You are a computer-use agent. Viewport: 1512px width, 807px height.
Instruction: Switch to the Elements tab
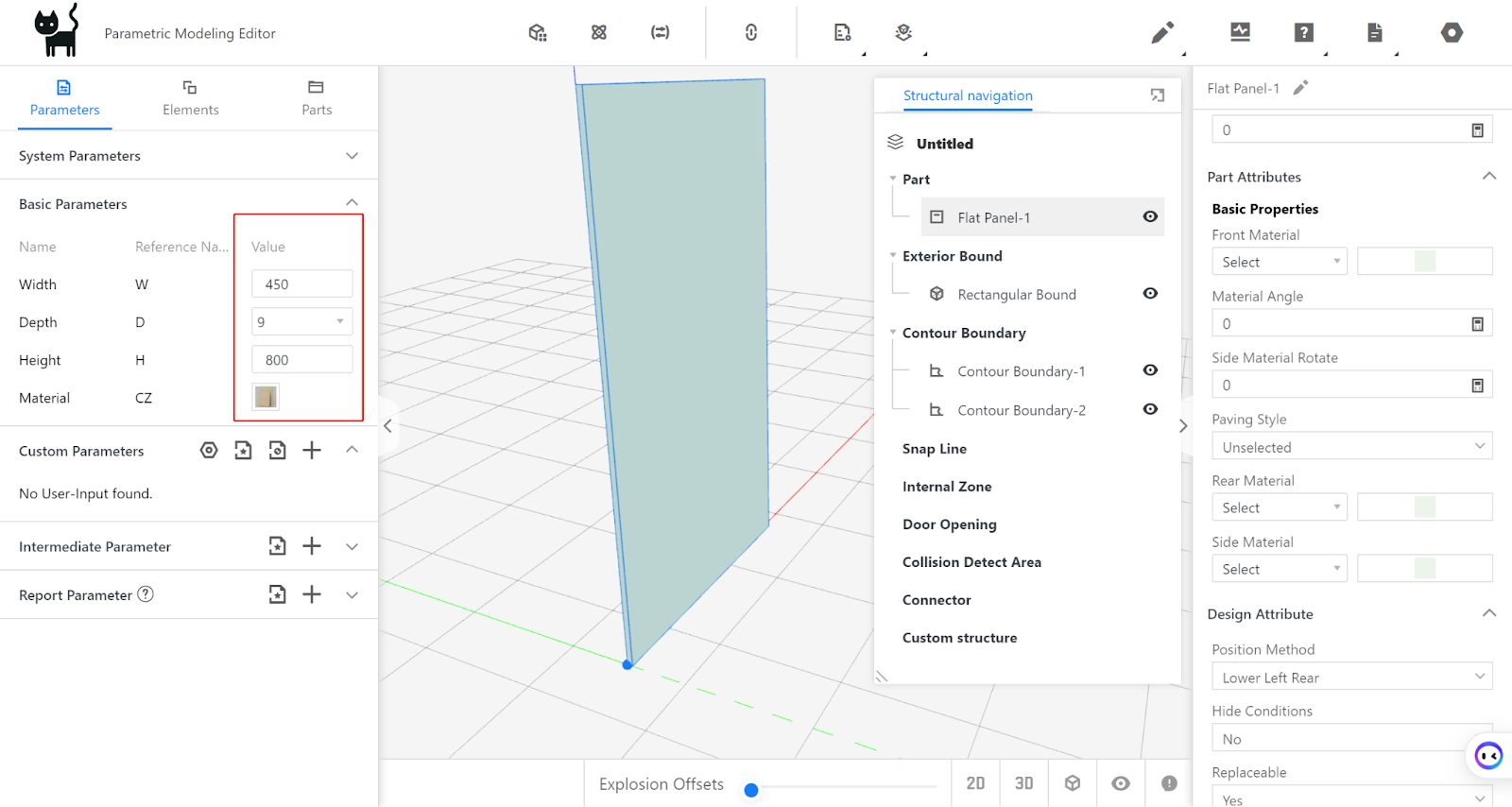pyautogui.click(x=190, y=98)
